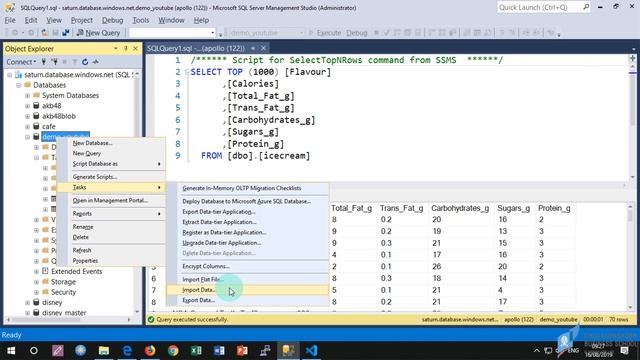Image resolution: width=640 pixels, height=360 pixels.
Task: Collapse the Databases folder node
Action: (x=19, y=85)
